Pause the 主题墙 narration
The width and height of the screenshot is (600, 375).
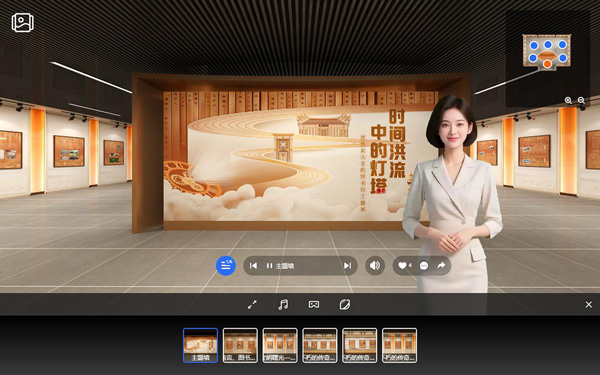pyautogui.click(x=269, y=266)
